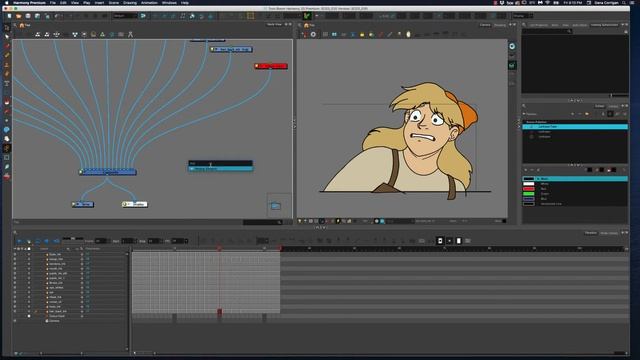This screenshot has height=360, width=640.
Task: Click the timeline horizontal scrollbar
Action: click(380, 353)
